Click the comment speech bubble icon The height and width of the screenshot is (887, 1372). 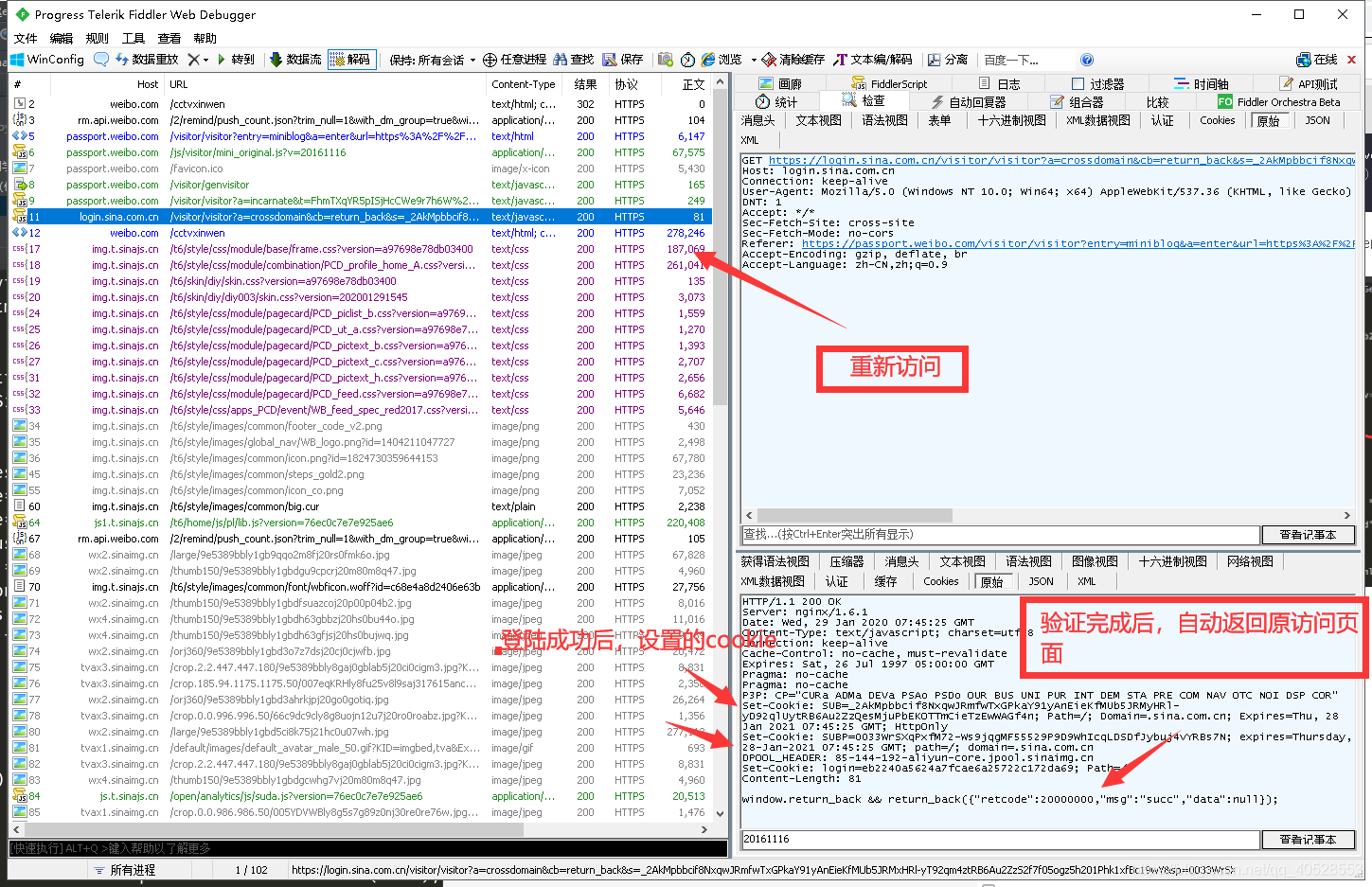pyautogui.click(x=101, y=59)
